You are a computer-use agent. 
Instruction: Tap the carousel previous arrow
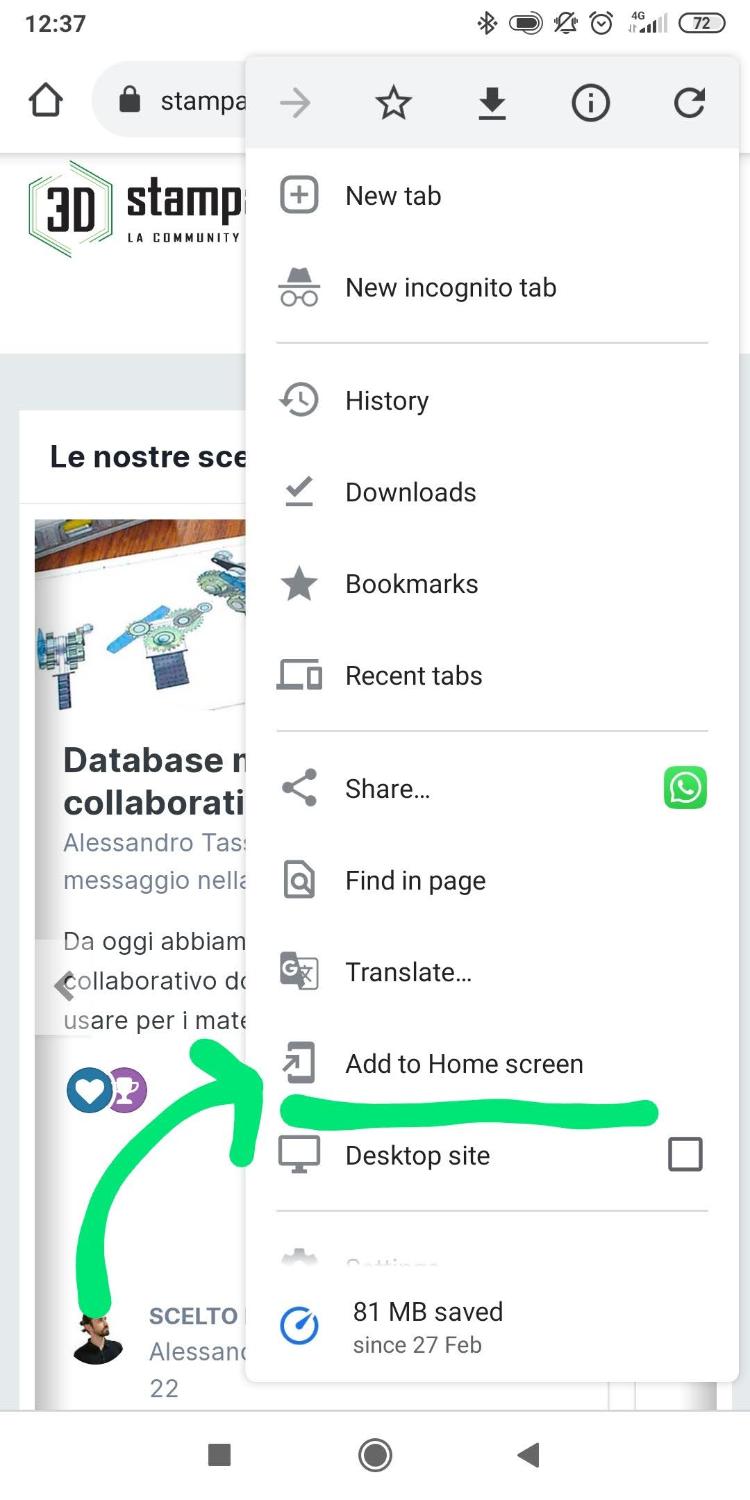tap(65, 986)
